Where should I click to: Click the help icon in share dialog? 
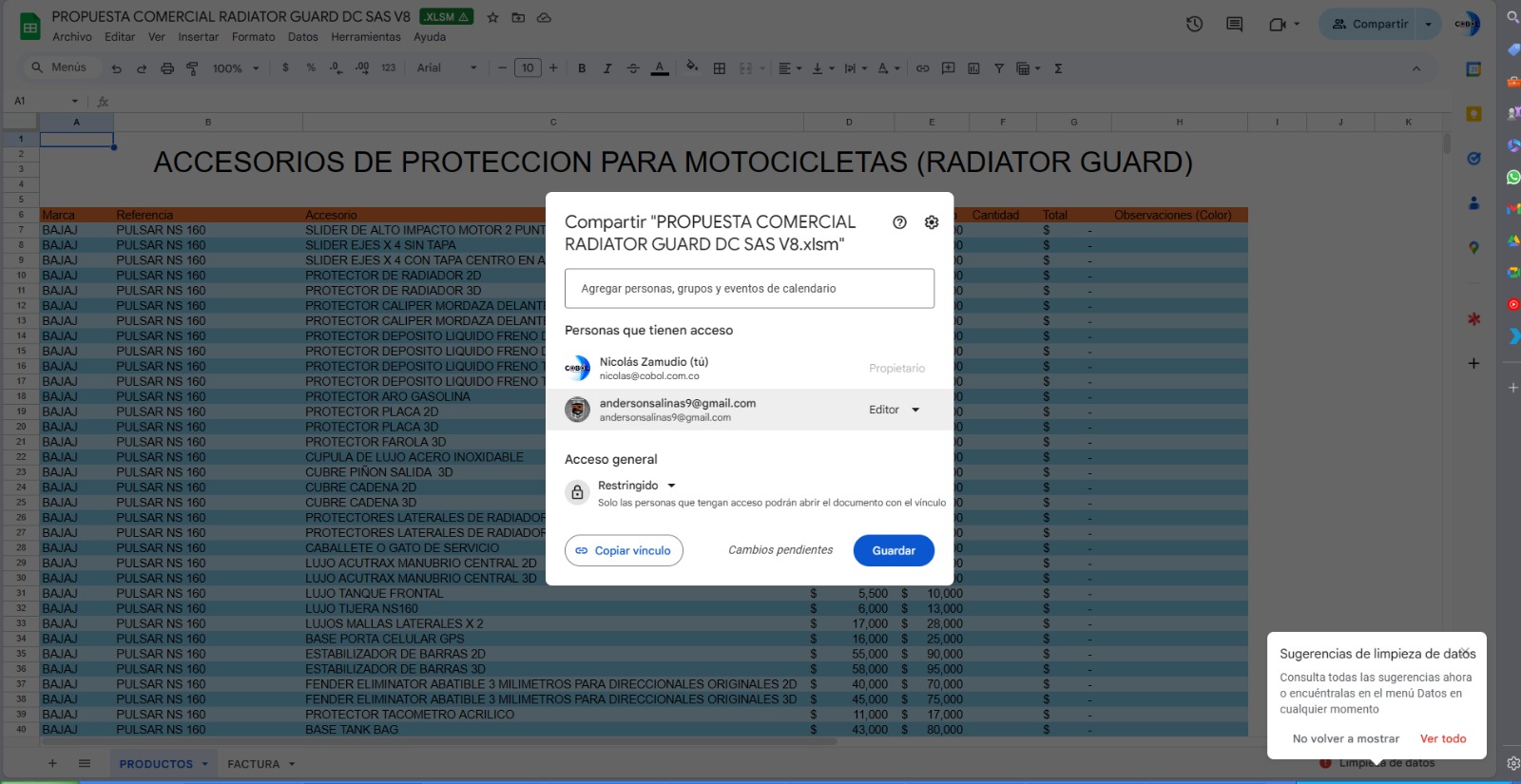(899, 222)
